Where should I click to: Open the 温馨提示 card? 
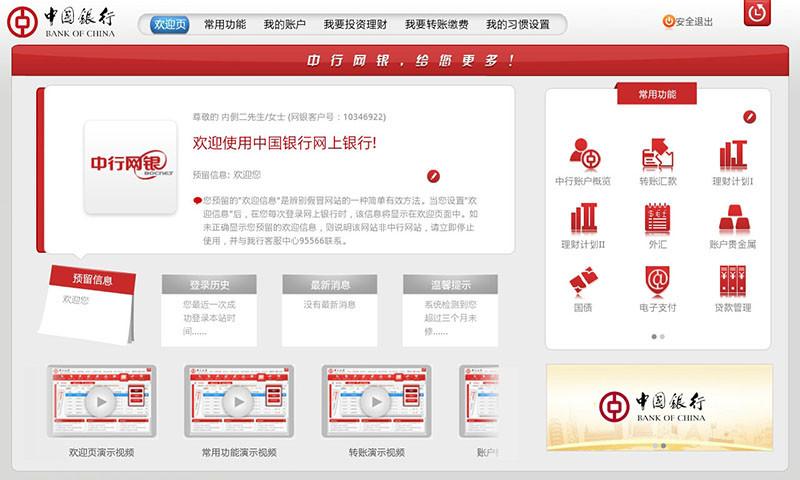pos(451,311)
